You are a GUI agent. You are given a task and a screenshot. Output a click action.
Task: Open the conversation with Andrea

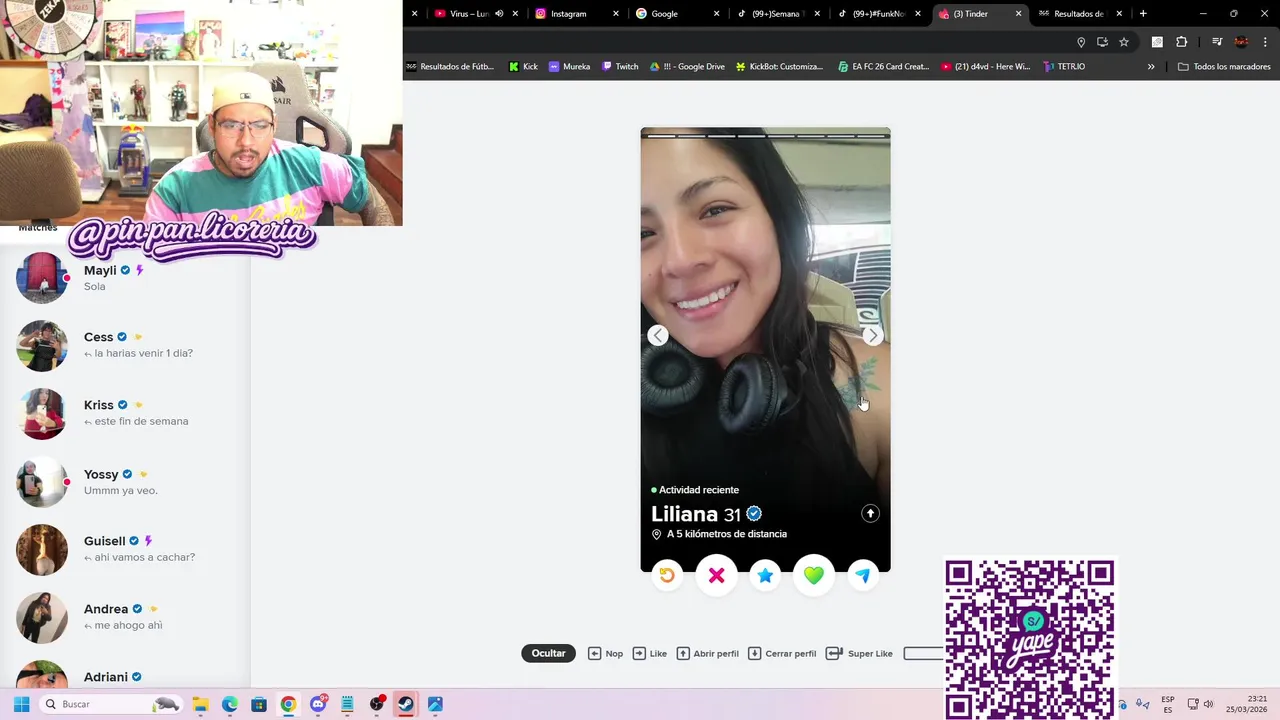[125, 617]
